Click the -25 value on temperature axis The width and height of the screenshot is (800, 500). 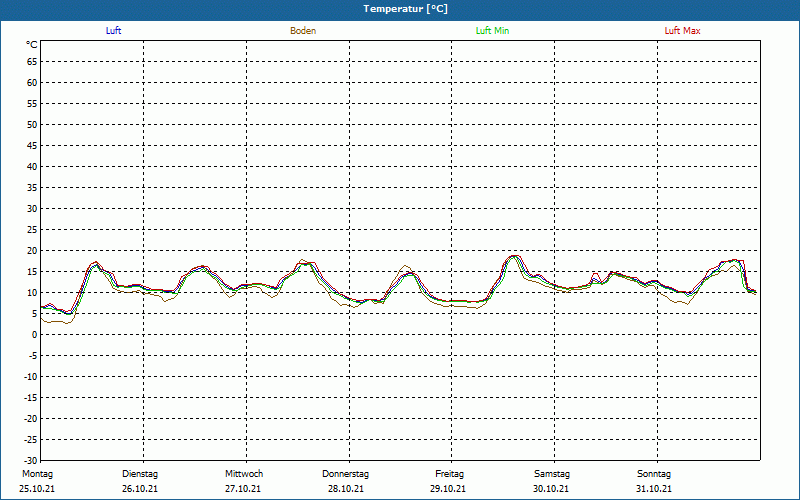pos(31,439)
